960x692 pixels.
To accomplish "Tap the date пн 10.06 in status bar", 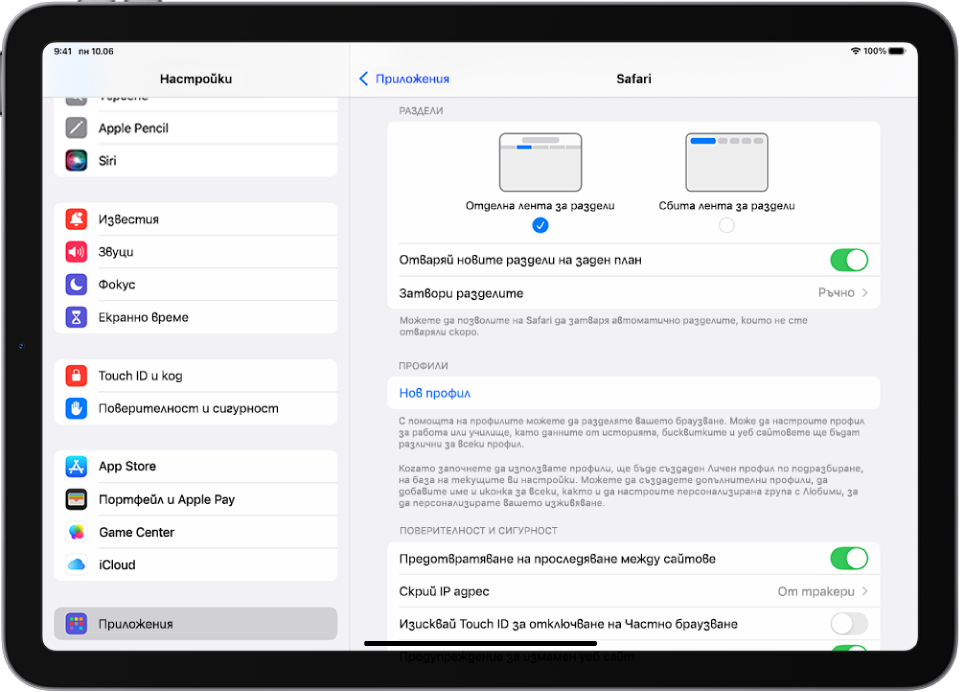I will (x=96, y=51).
